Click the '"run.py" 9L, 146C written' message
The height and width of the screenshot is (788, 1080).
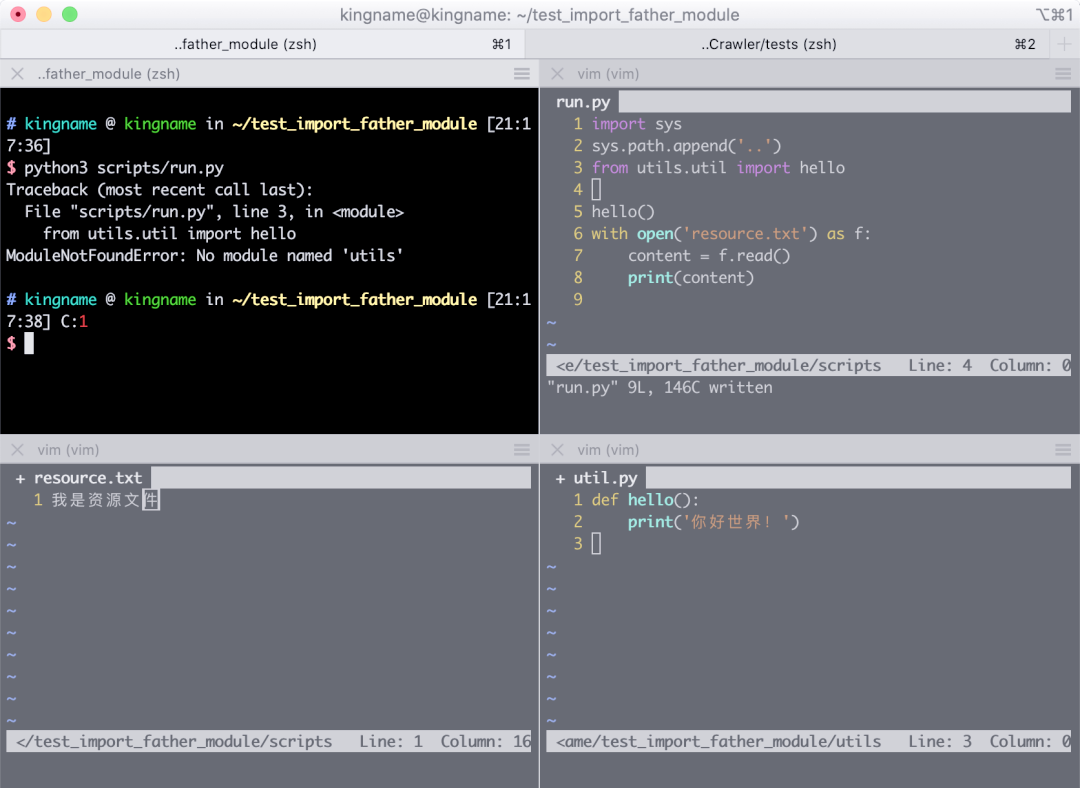tap(660, 388)
